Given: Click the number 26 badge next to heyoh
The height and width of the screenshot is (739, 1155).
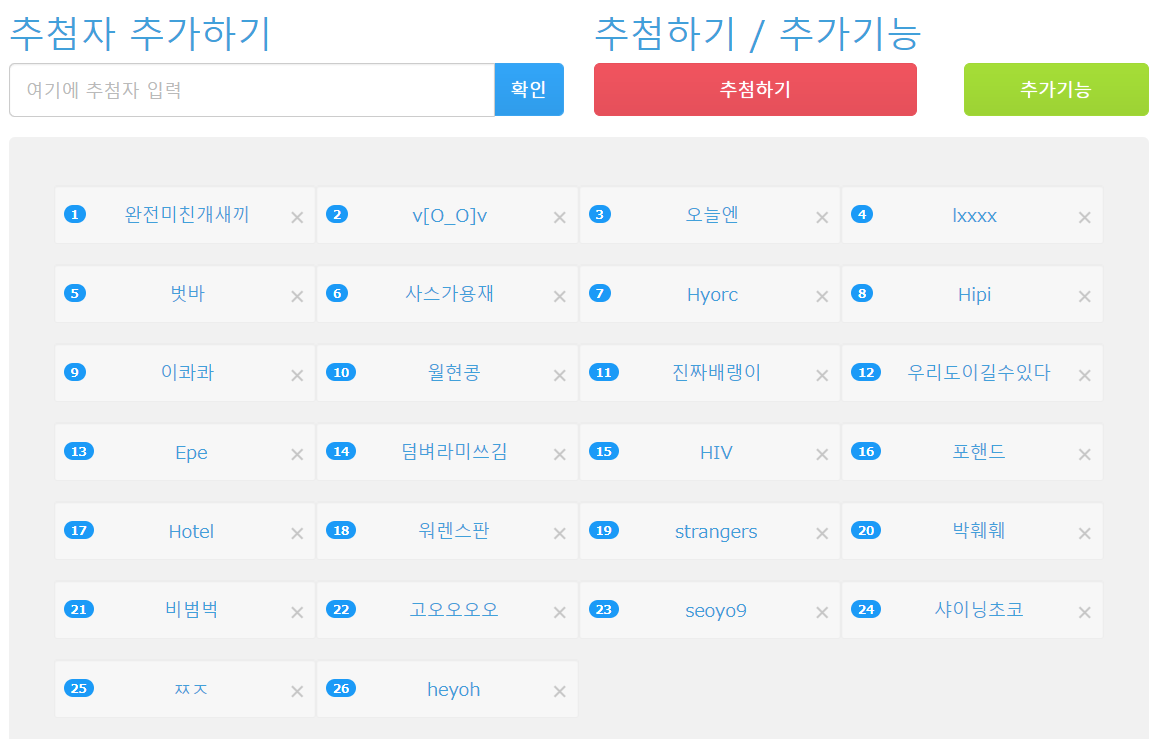Looking at the screenshot, I should pyautogui.click(x=341, y=688).
